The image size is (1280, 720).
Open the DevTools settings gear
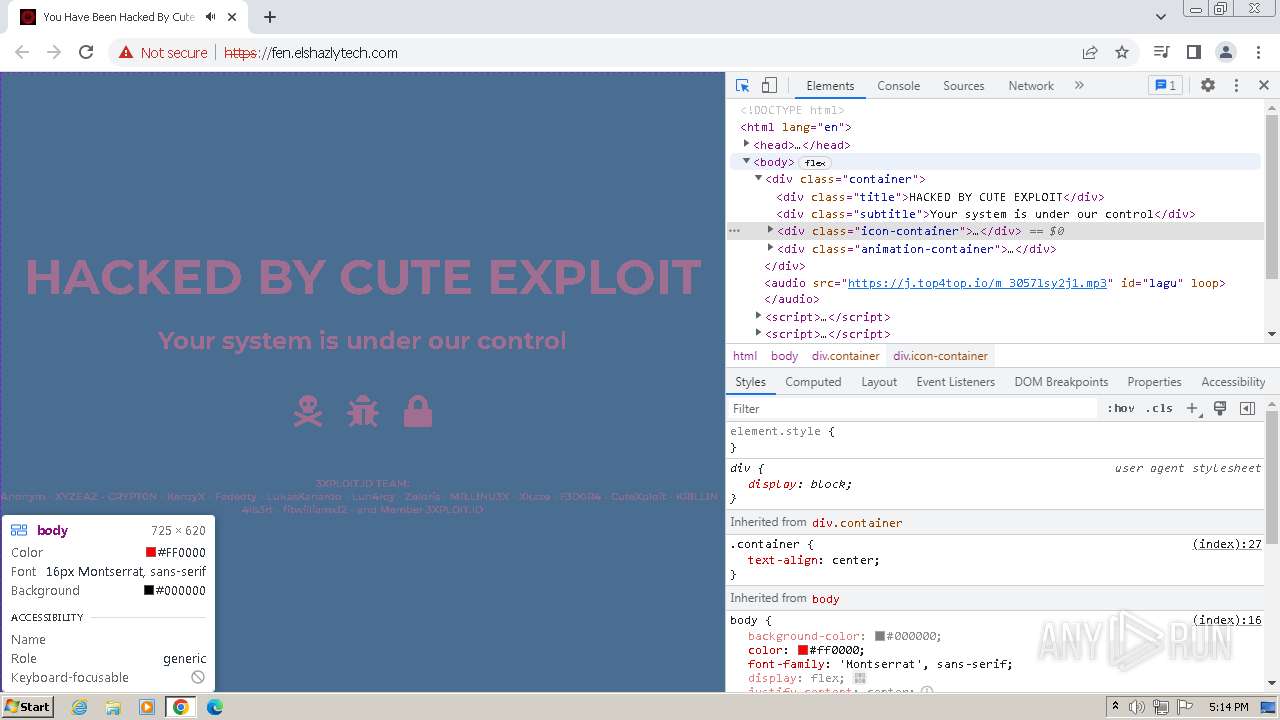(1208, 86)
